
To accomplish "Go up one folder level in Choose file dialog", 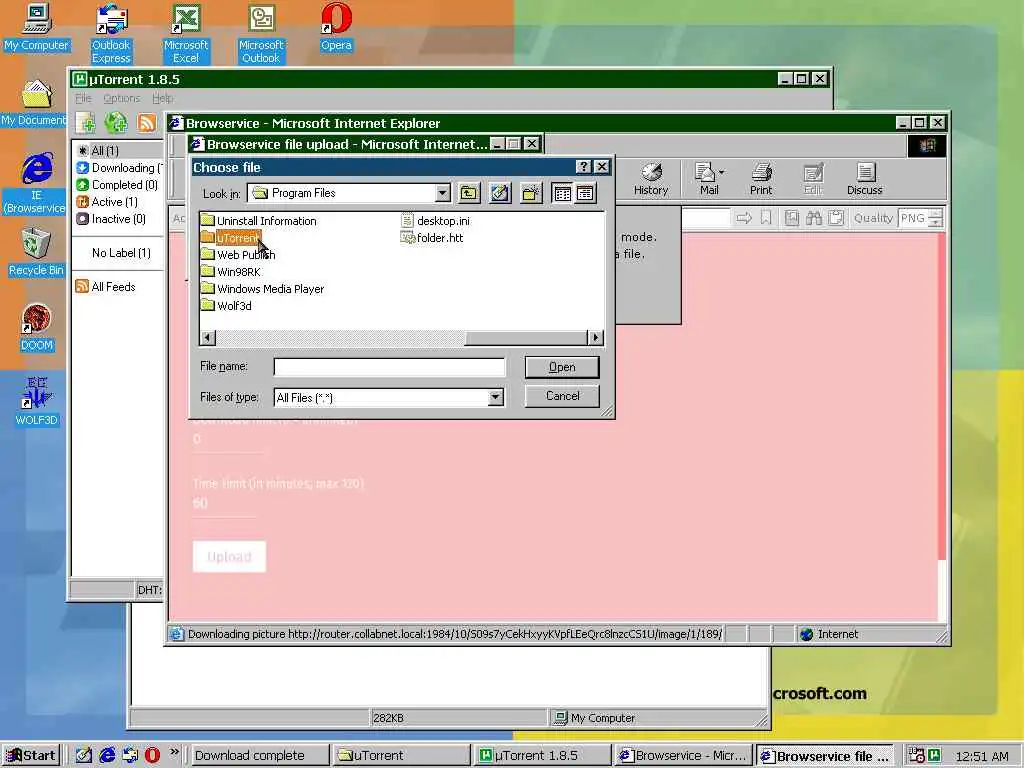I will point(468,193).
